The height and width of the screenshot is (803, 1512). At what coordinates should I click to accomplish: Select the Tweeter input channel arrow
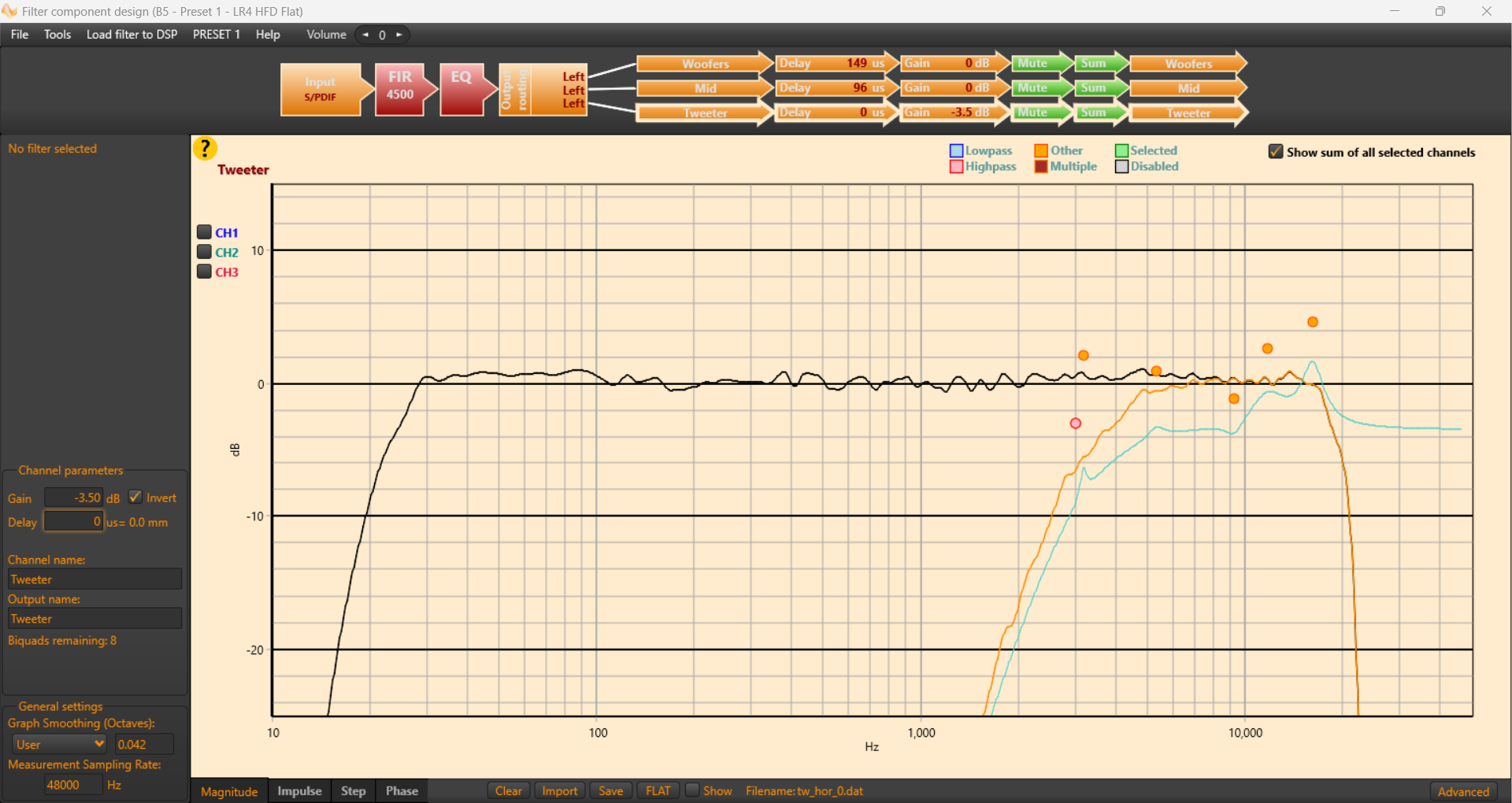[705, 113]
